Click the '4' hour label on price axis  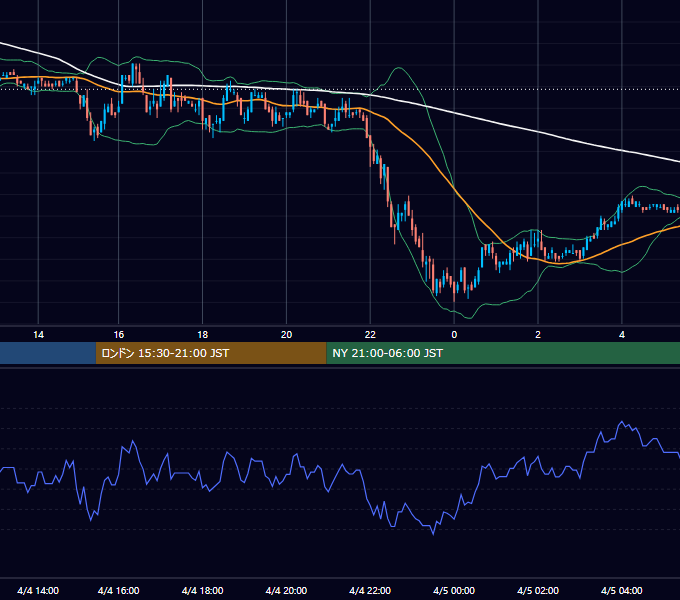click(x=622, y=335)
